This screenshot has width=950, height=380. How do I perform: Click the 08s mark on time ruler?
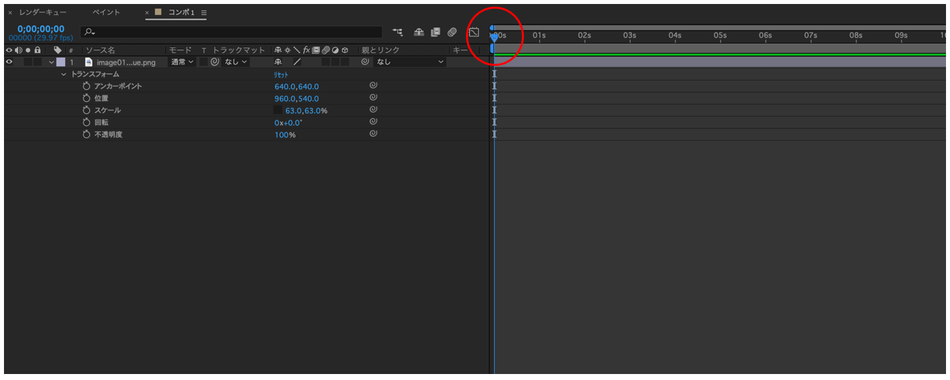(856, 36)
